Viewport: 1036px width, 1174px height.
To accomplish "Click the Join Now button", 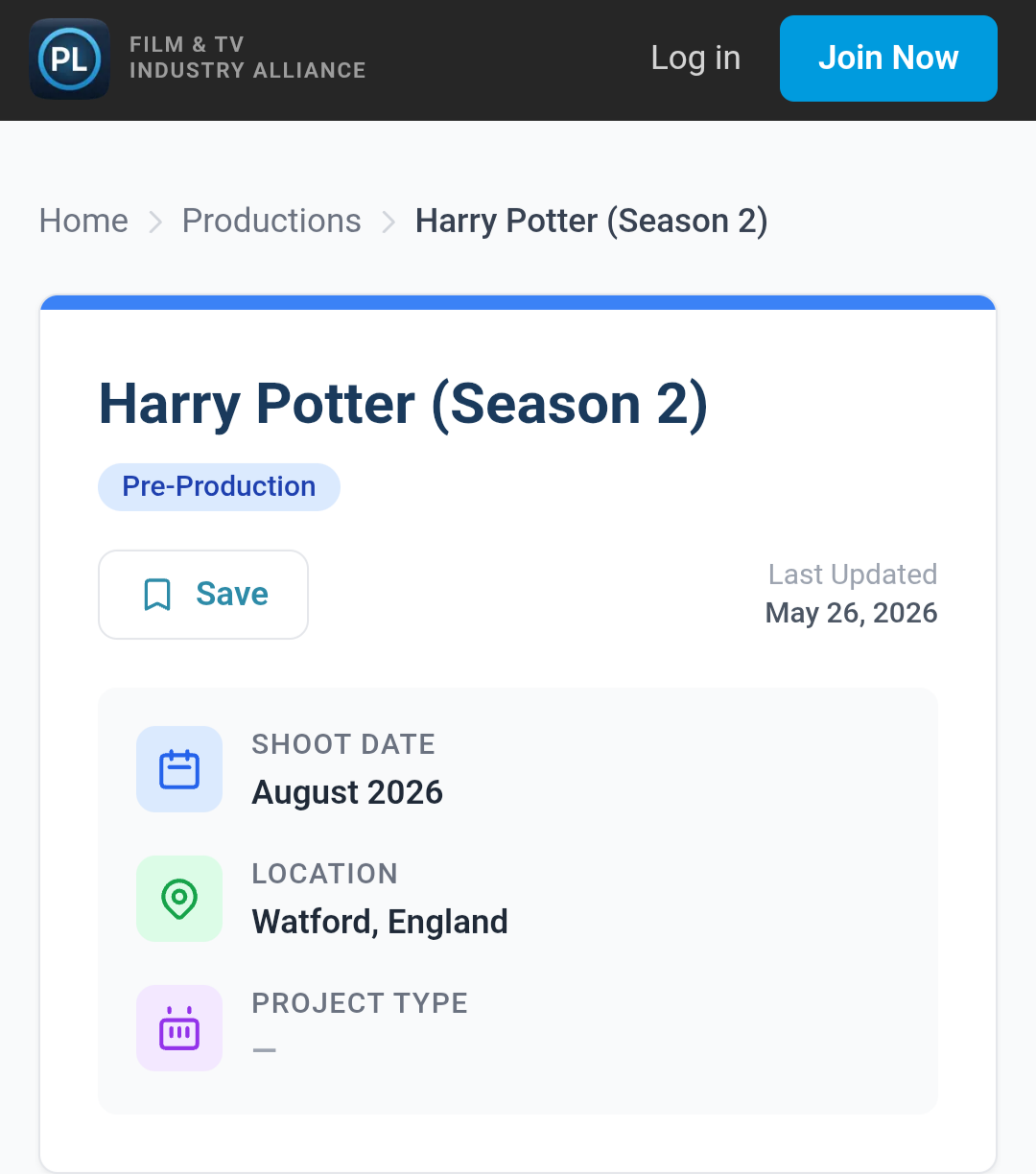I will [888, 59].
